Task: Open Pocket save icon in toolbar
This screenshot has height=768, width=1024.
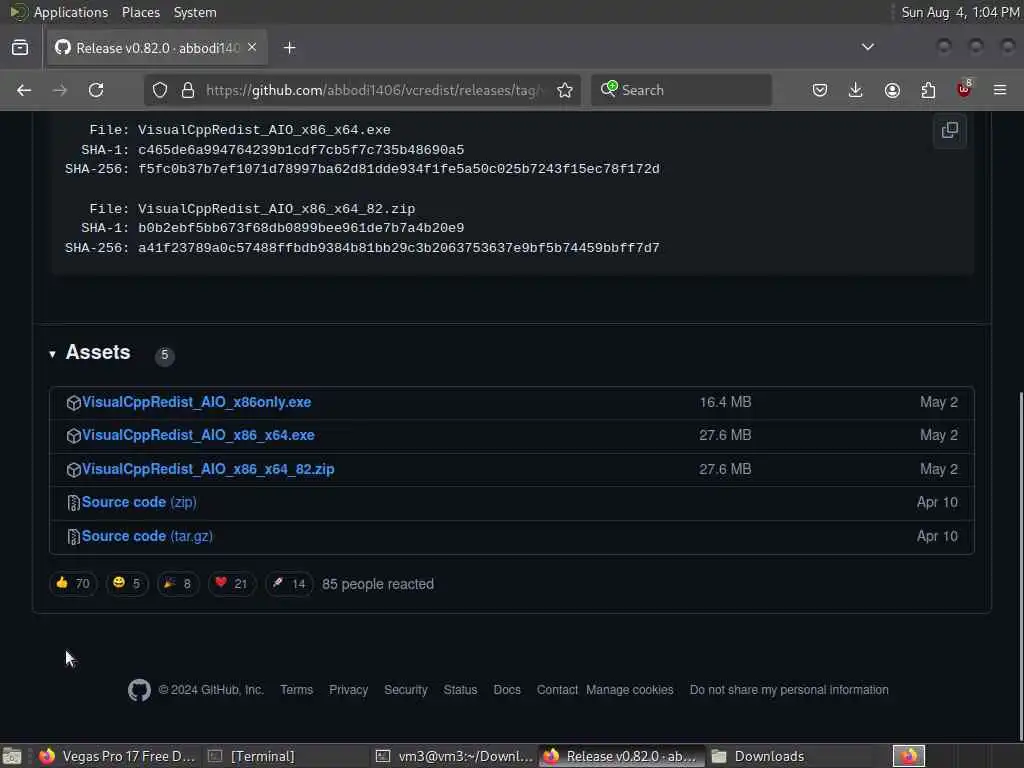Action: pos(820,90)
